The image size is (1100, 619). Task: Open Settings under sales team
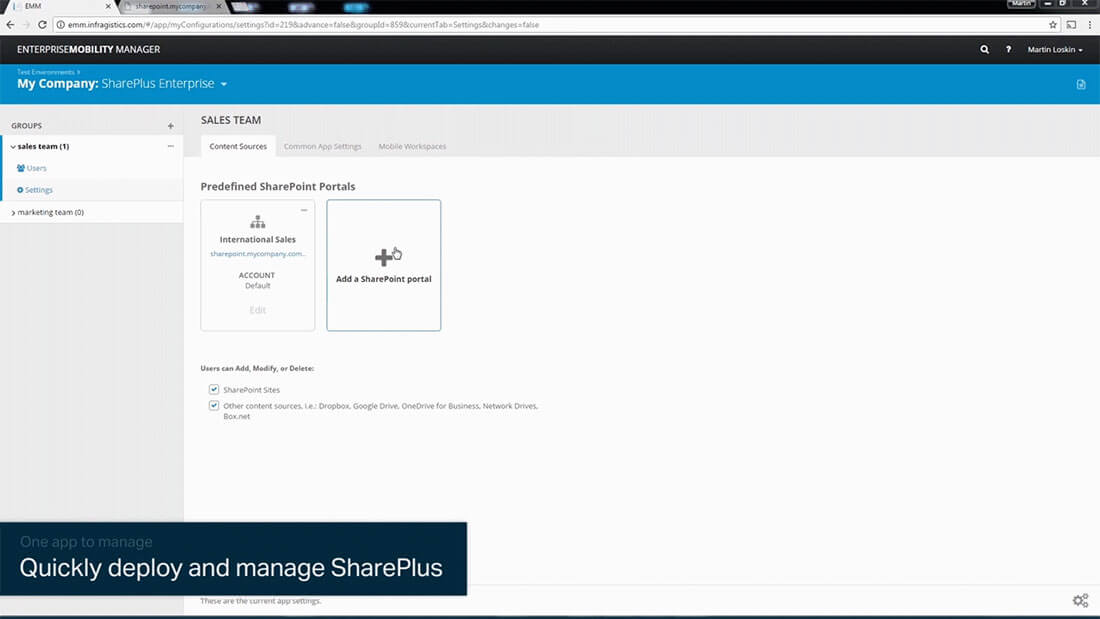pos(39,190)
